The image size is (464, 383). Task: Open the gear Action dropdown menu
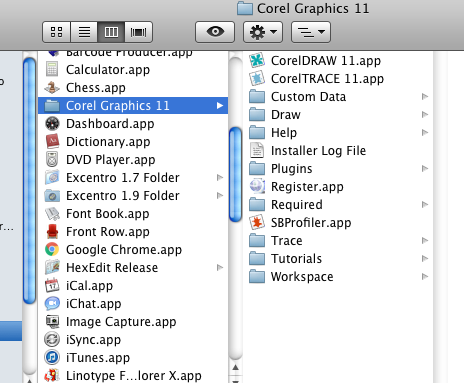point(263,32)
